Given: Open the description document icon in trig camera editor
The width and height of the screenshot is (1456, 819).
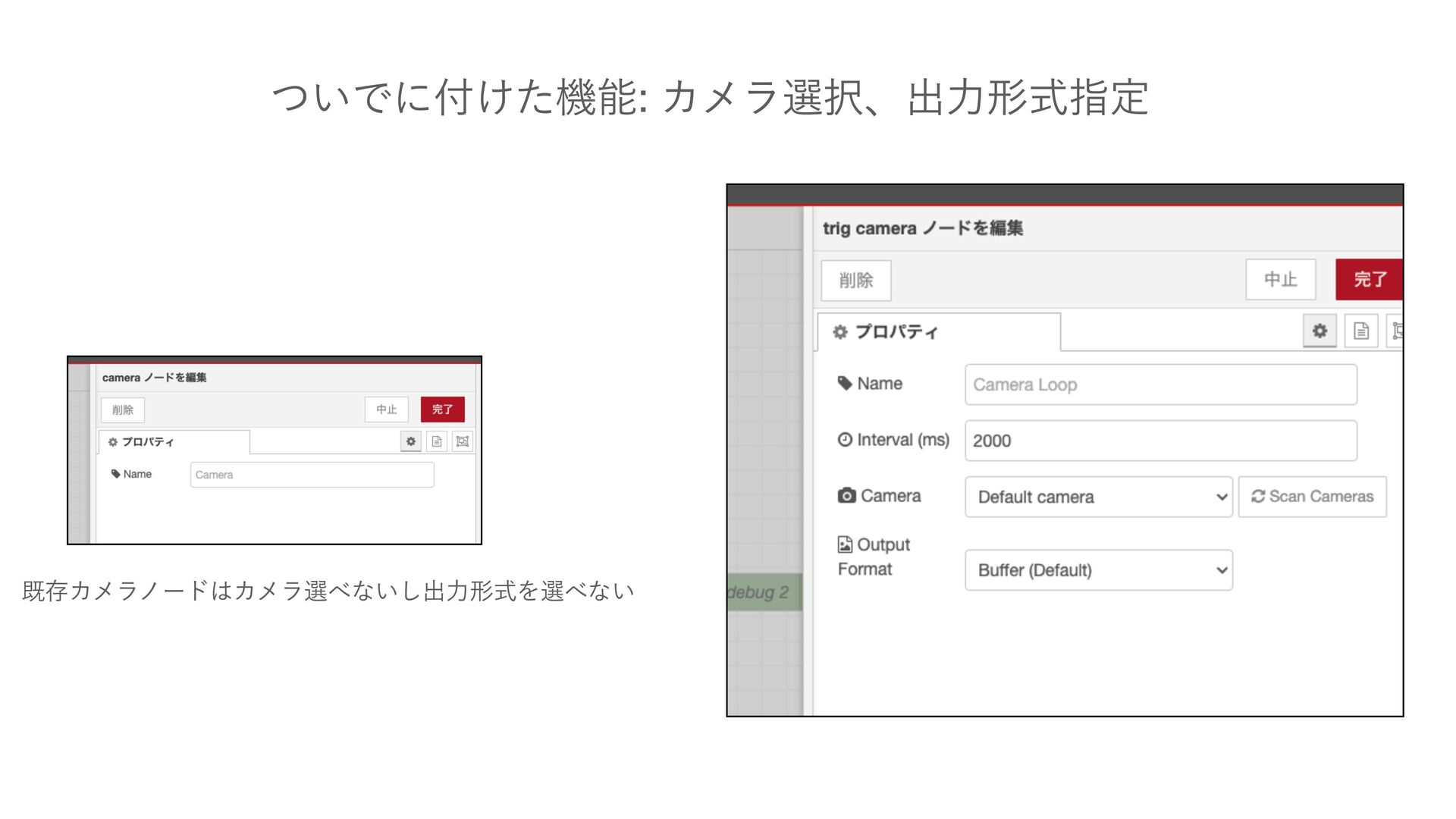Looking at the screenshot, I should [x=1361, y=331].
